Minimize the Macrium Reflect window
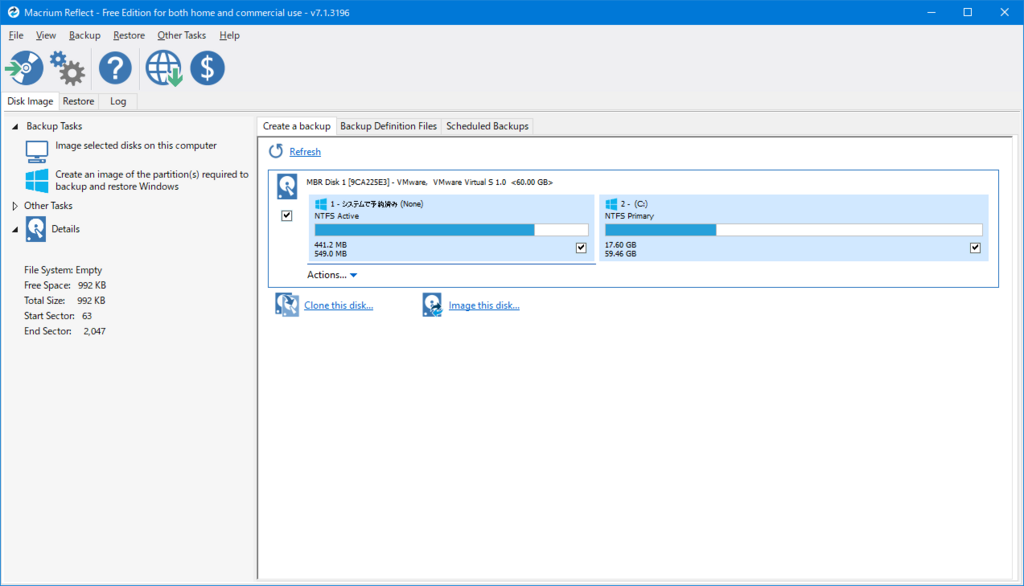Screen dimensions: 1024x586 point(931,12)
